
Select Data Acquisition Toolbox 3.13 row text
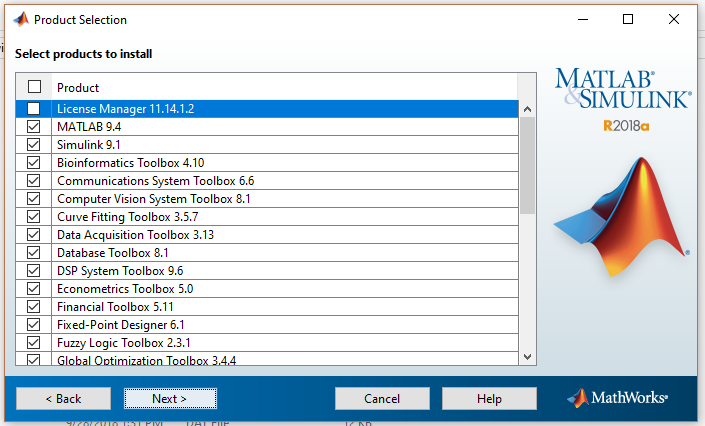(x=135, y=235)
